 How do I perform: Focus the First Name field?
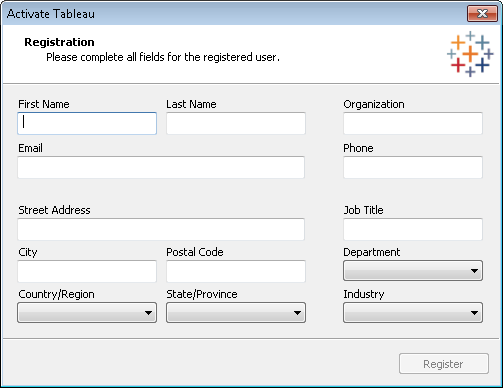pyautogui.click(x=87, y=123)
